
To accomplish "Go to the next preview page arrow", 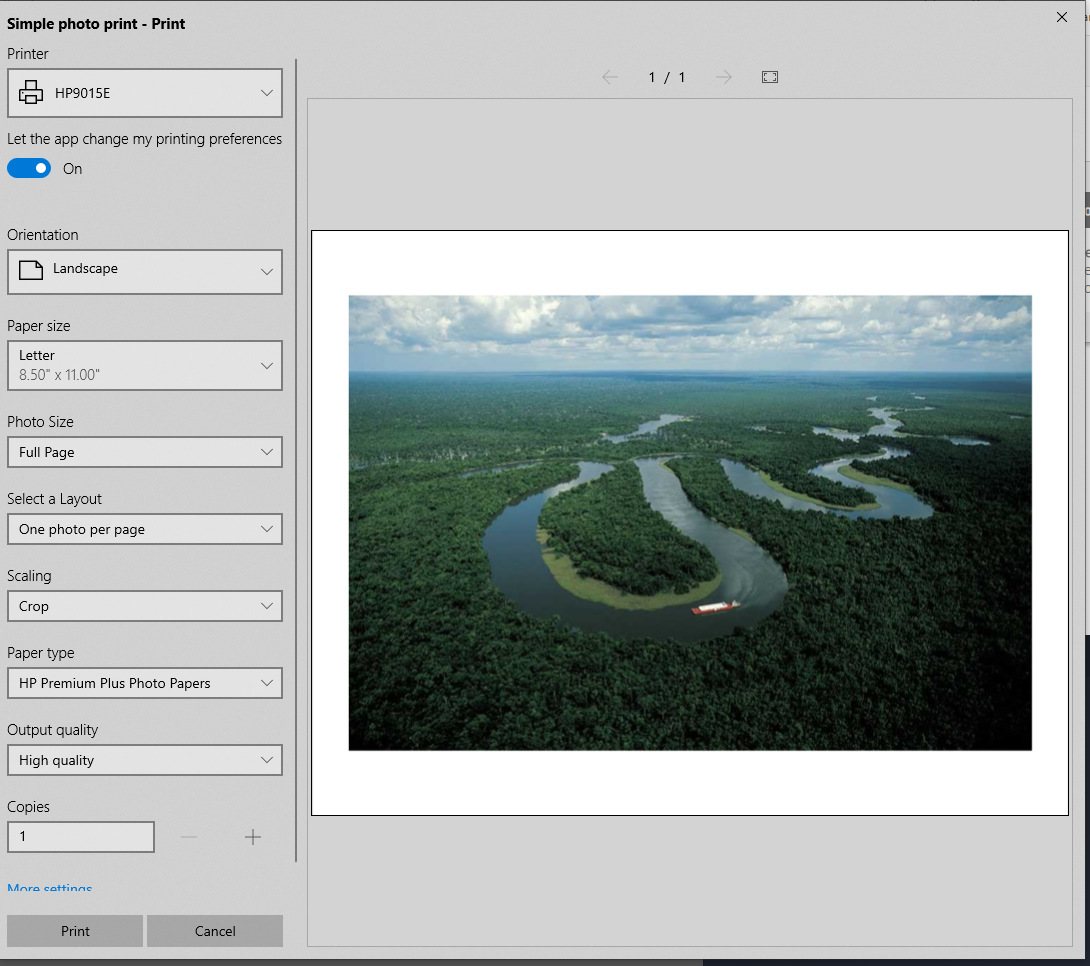I will pos(724,77).
